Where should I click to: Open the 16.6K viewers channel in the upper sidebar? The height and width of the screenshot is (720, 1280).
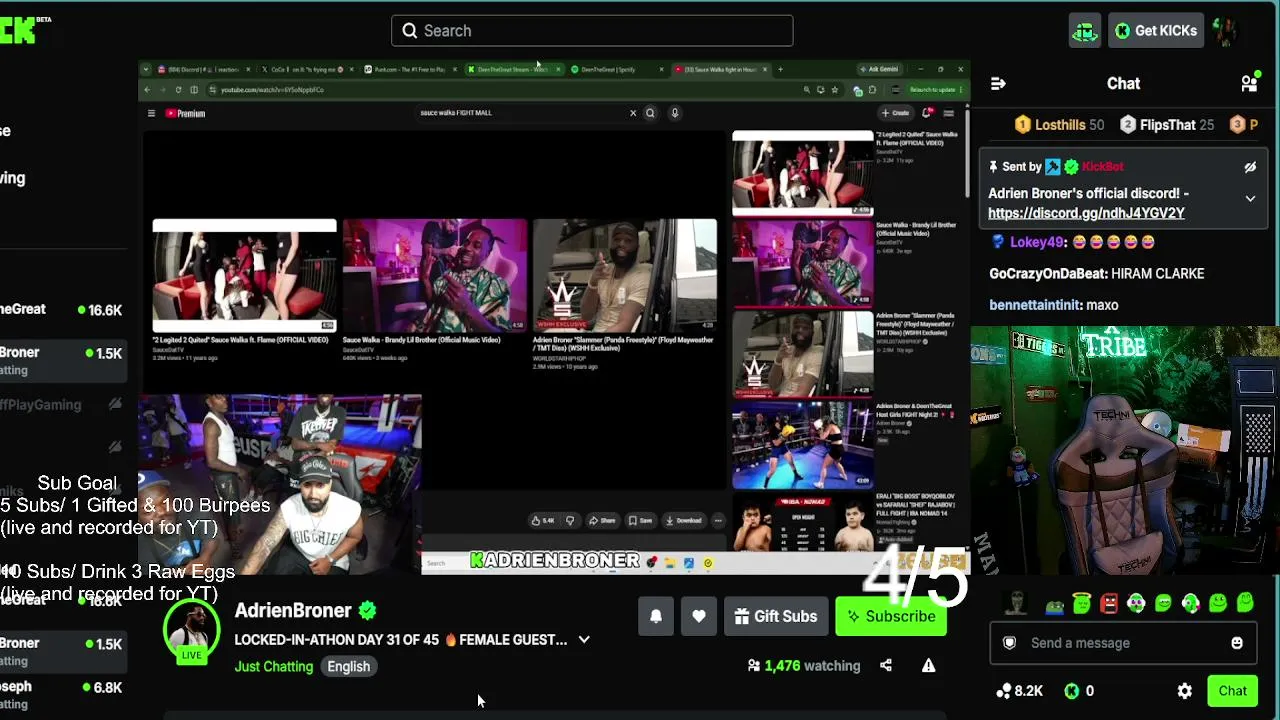click(x=62, y=310)
